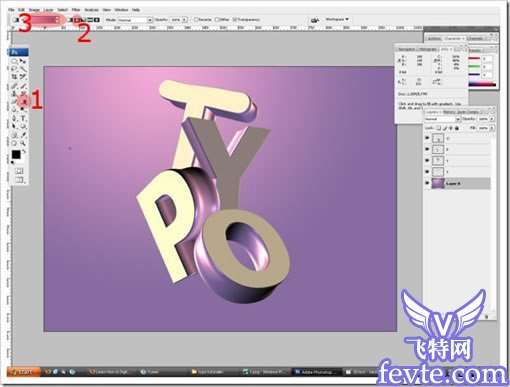Viewport: 510px width, 387px height.
Task: Open Opacity slider arrow in options bar
Action: click(x=185, y=20)
